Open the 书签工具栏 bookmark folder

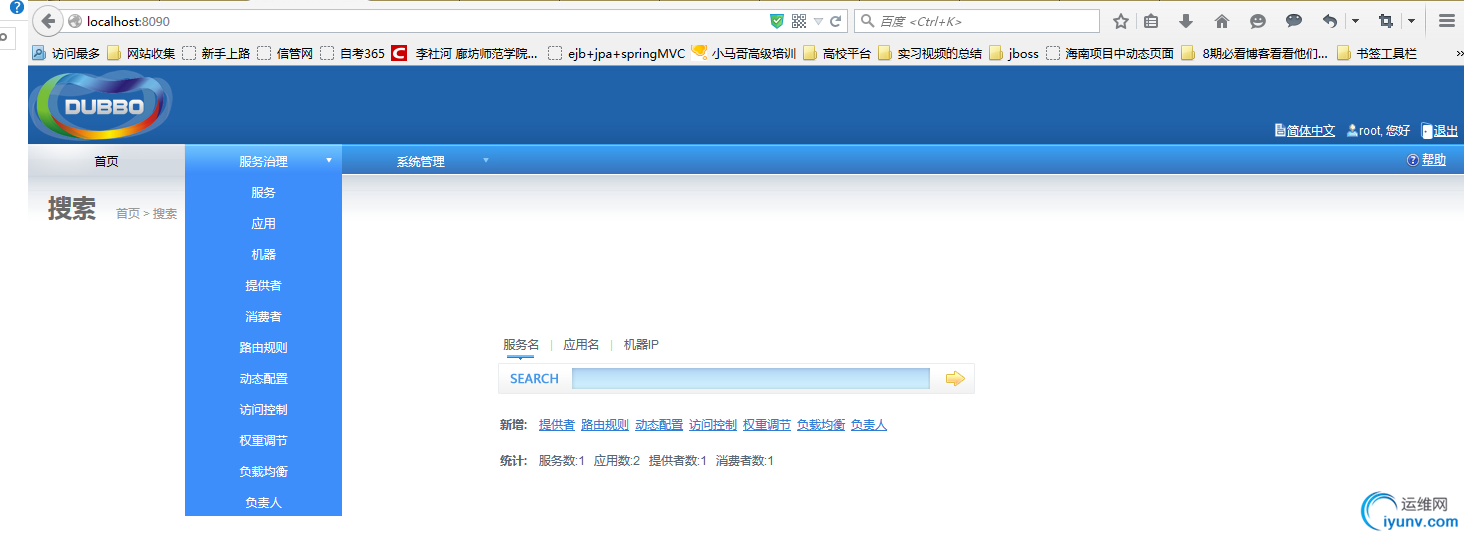[x=1377, y=53]
